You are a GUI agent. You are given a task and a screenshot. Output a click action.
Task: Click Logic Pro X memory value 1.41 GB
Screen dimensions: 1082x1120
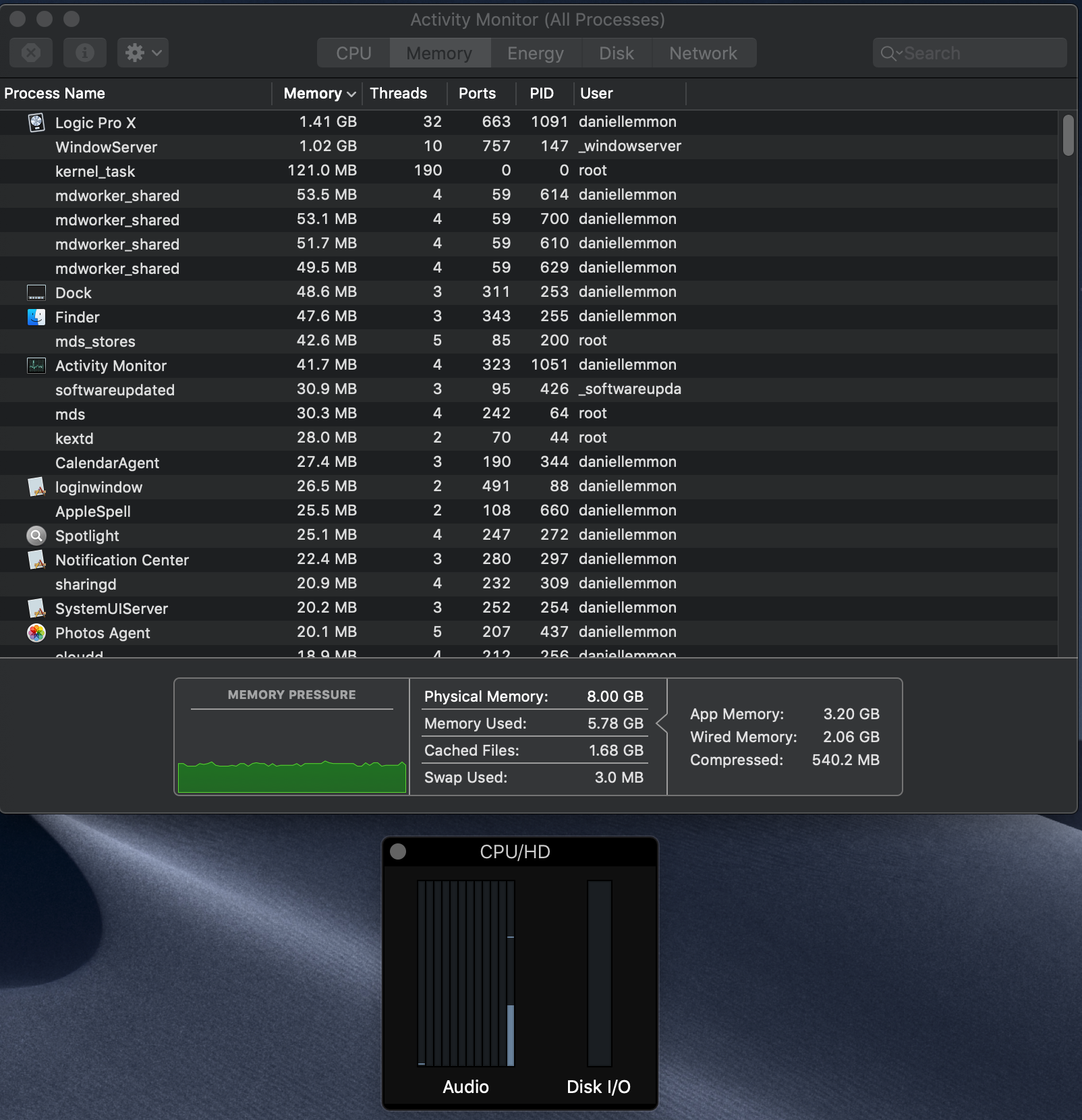[328, 121]
